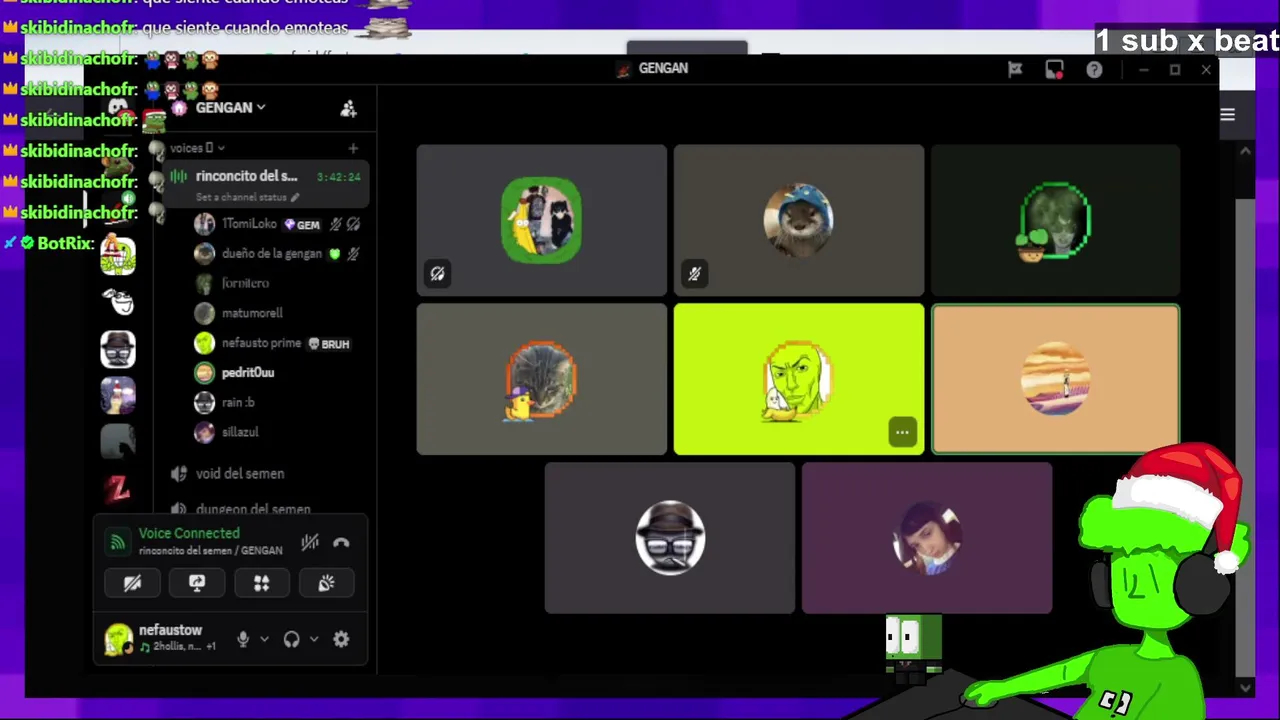This screenshot has height=720, width=1280.
Task: Click the muted mic icon on otter tile
Action: (694, 273)
